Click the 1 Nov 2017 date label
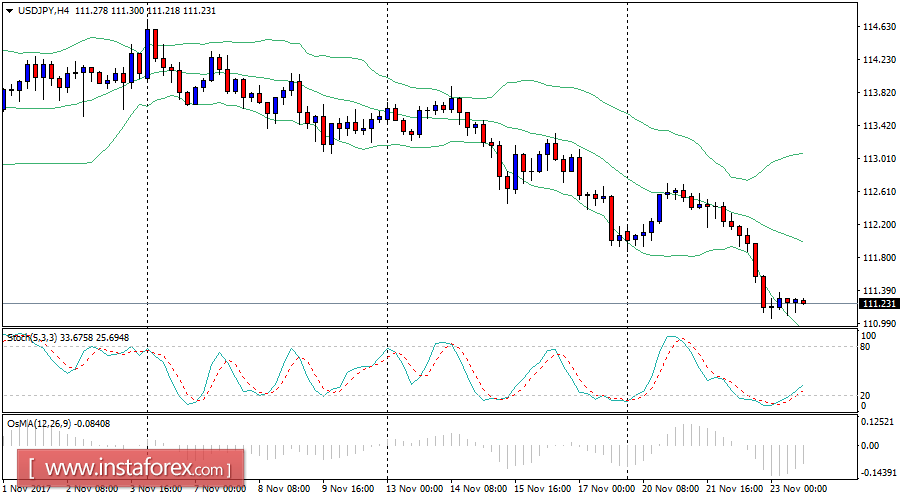 tap(27, 489)
